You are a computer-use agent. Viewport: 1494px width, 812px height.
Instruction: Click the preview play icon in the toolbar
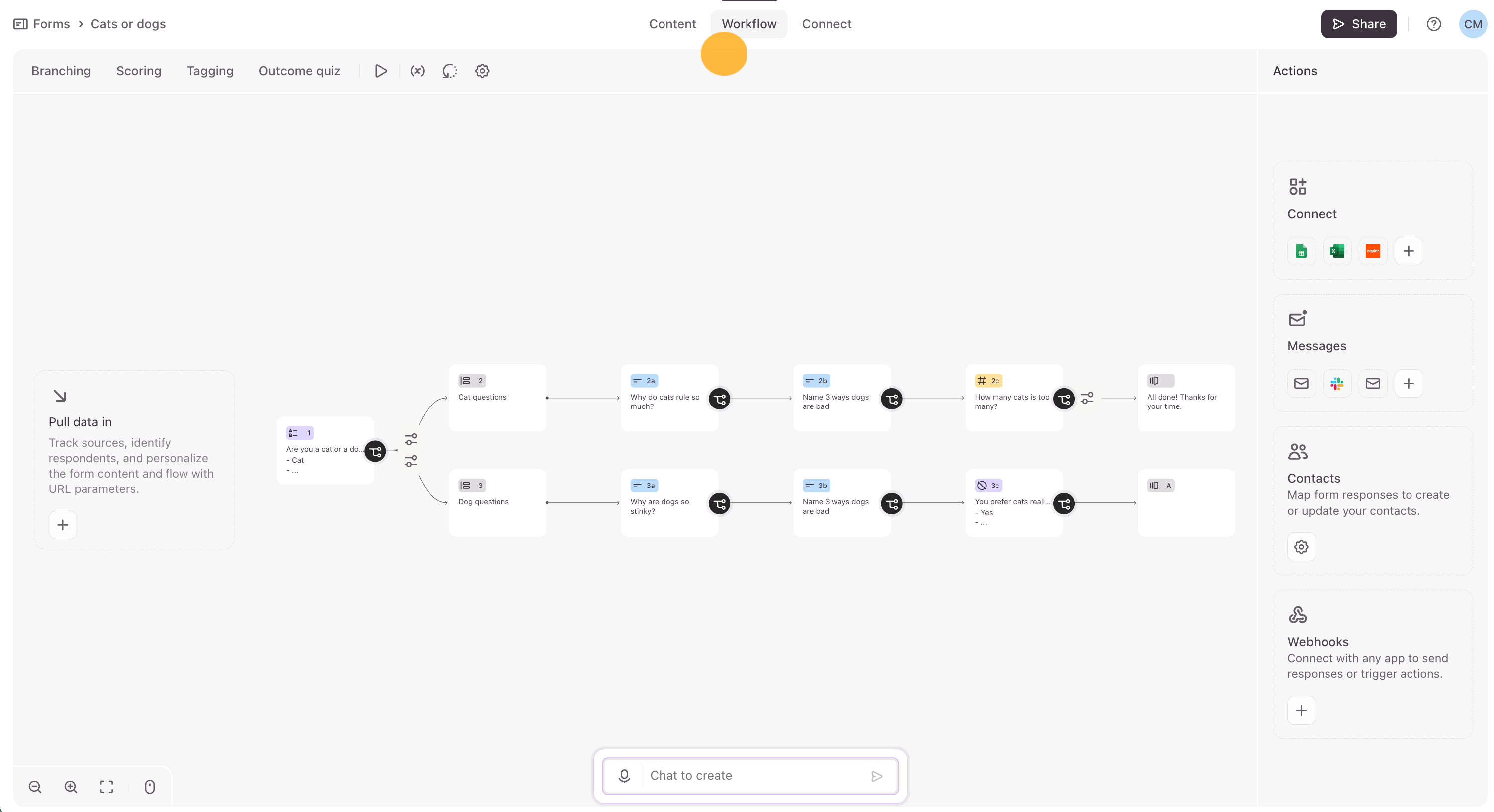[x=381, y=71]
